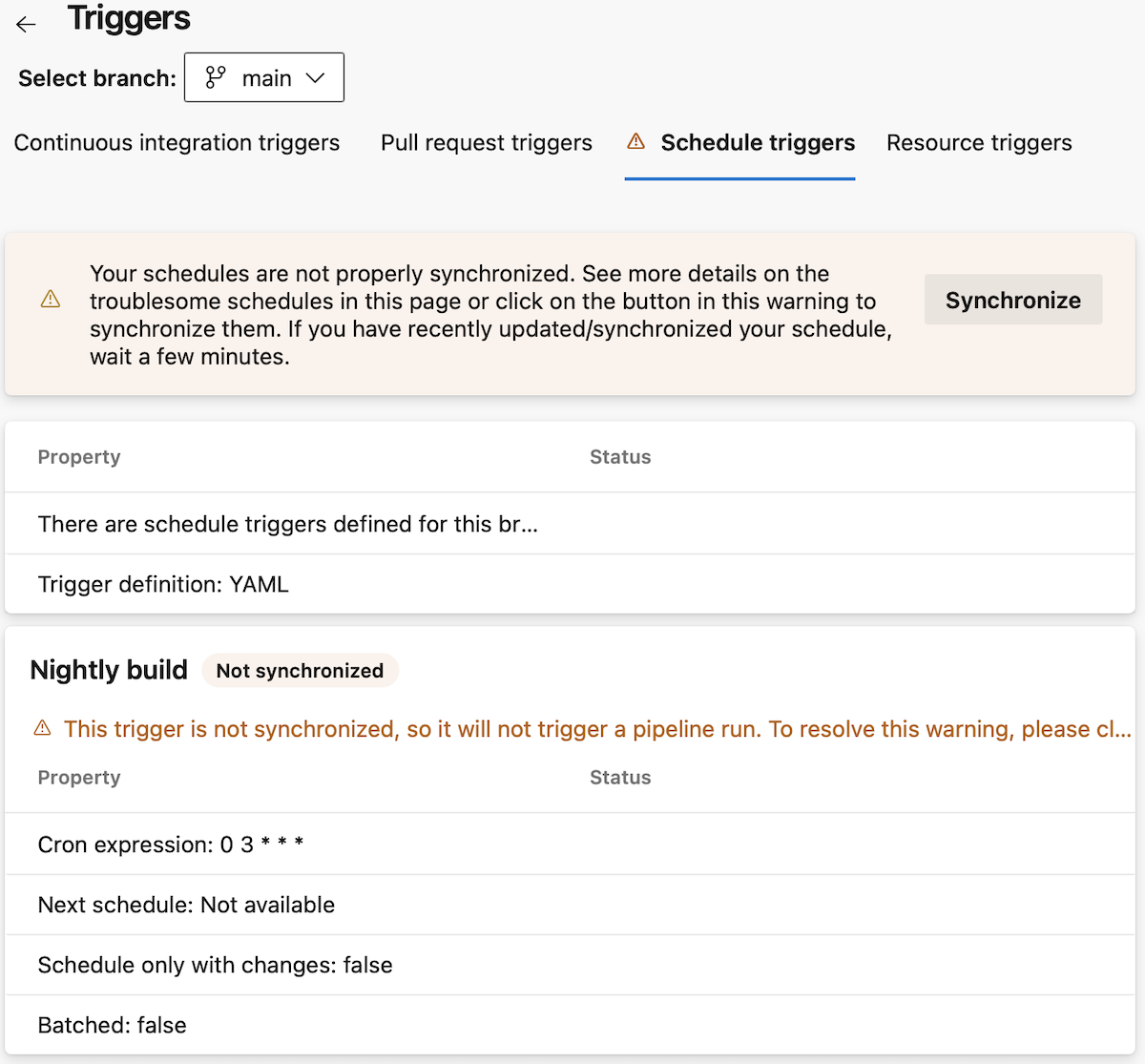This screenshot has width=1145, height=1064.
Task: Click the warning icon on Schedule triggers tab
Action: [635, 141]
